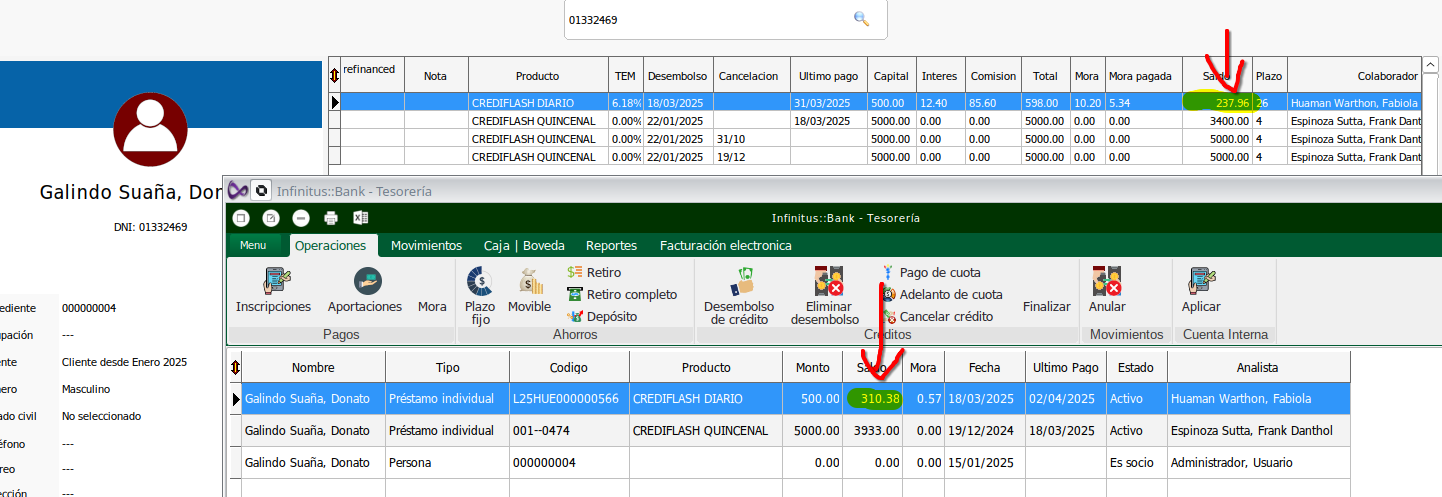Click the Anular movimientos icon

[1107, 283]
